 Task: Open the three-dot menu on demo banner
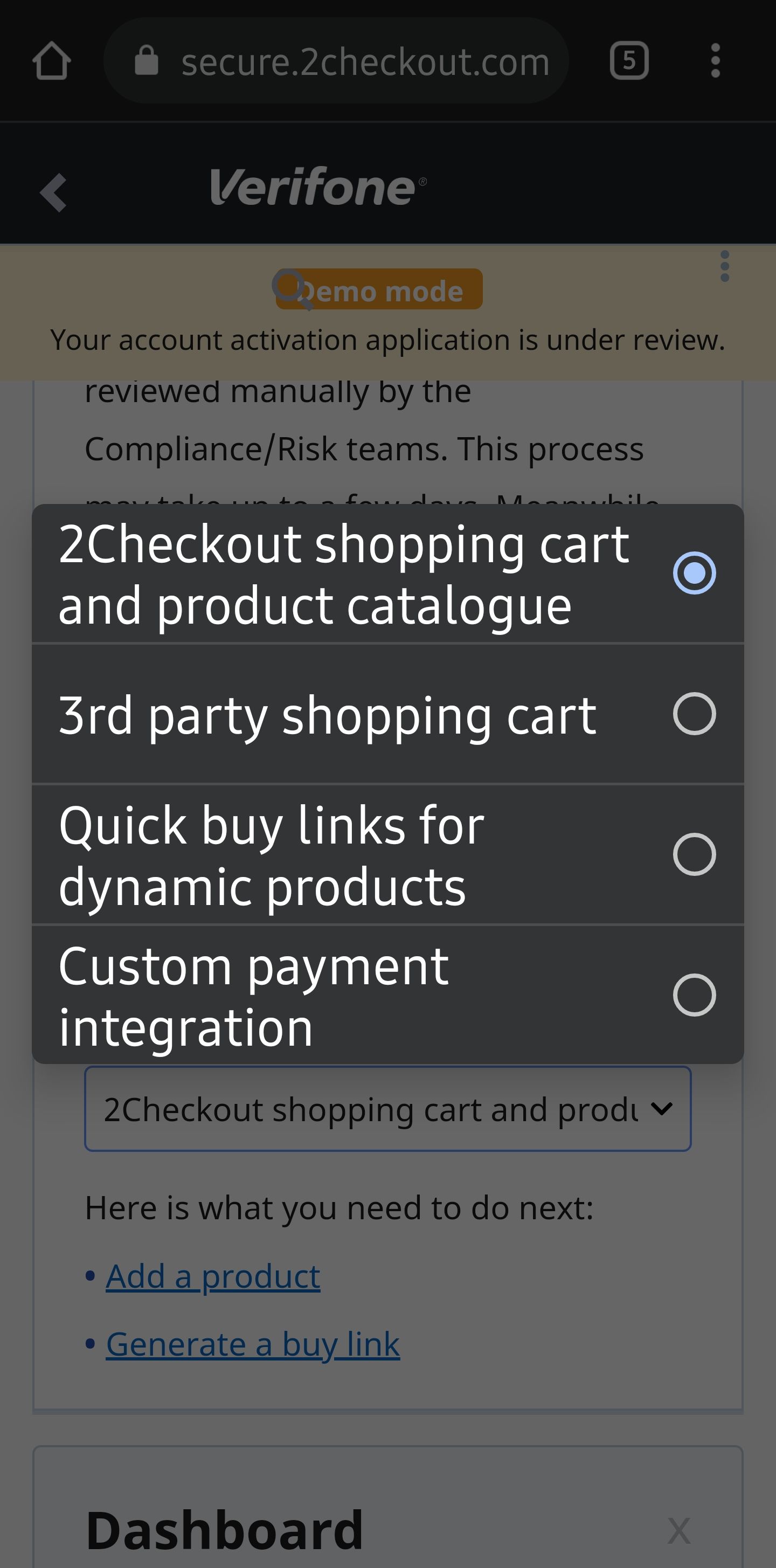[724, 267]
